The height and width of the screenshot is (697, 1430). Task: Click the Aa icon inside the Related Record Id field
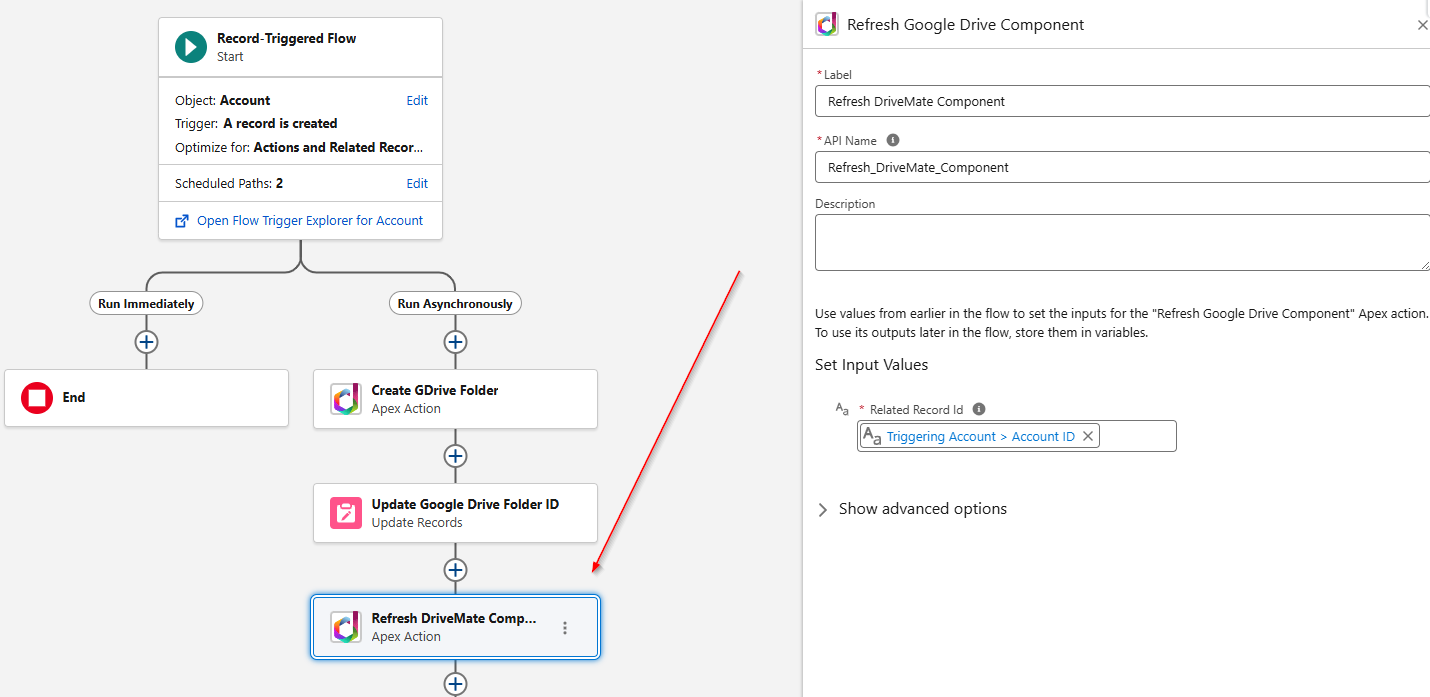873,435
